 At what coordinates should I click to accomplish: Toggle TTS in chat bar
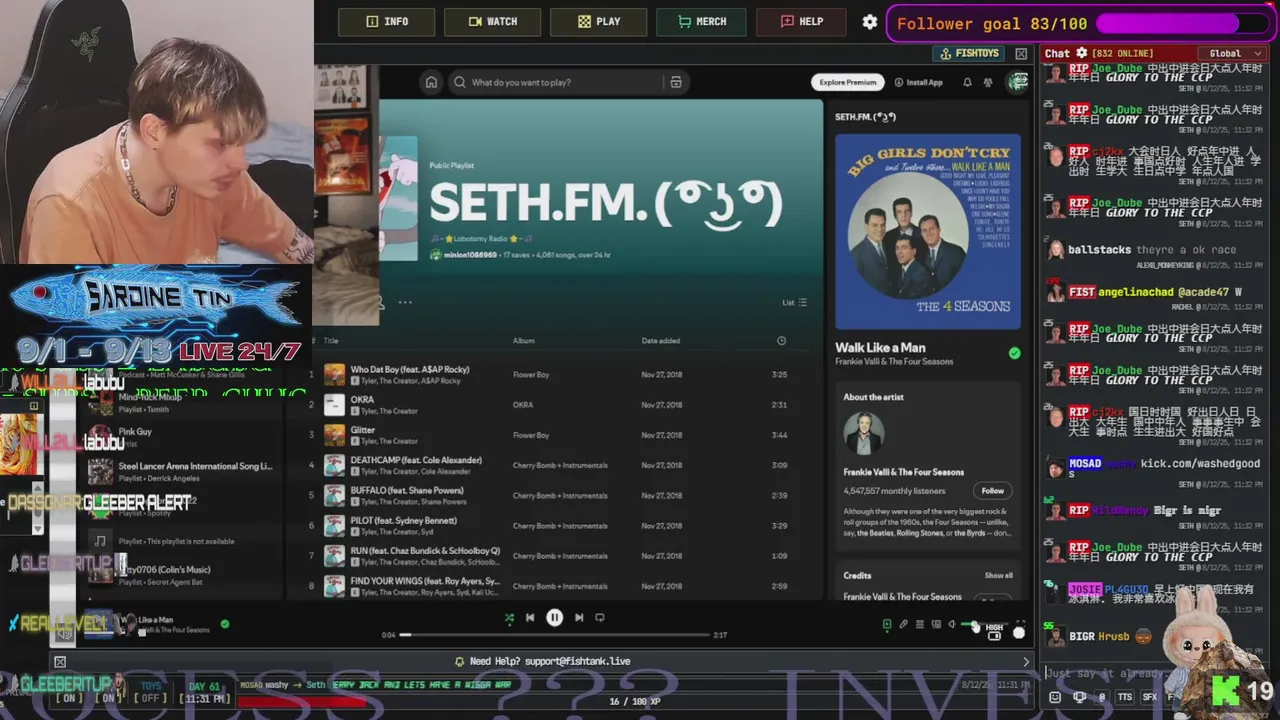[x=1125, y=697]
